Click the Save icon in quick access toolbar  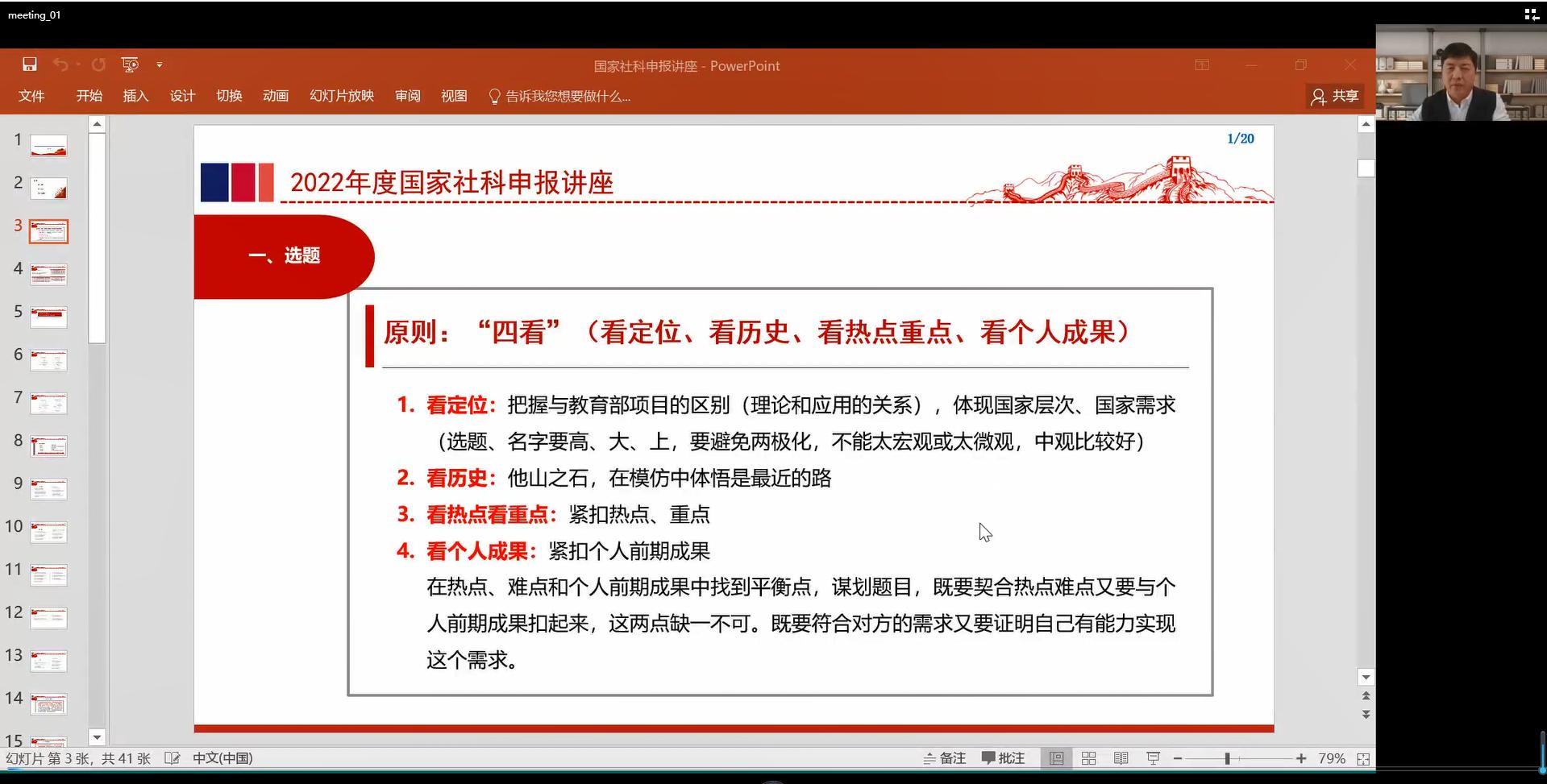click(x=30, y=64)
